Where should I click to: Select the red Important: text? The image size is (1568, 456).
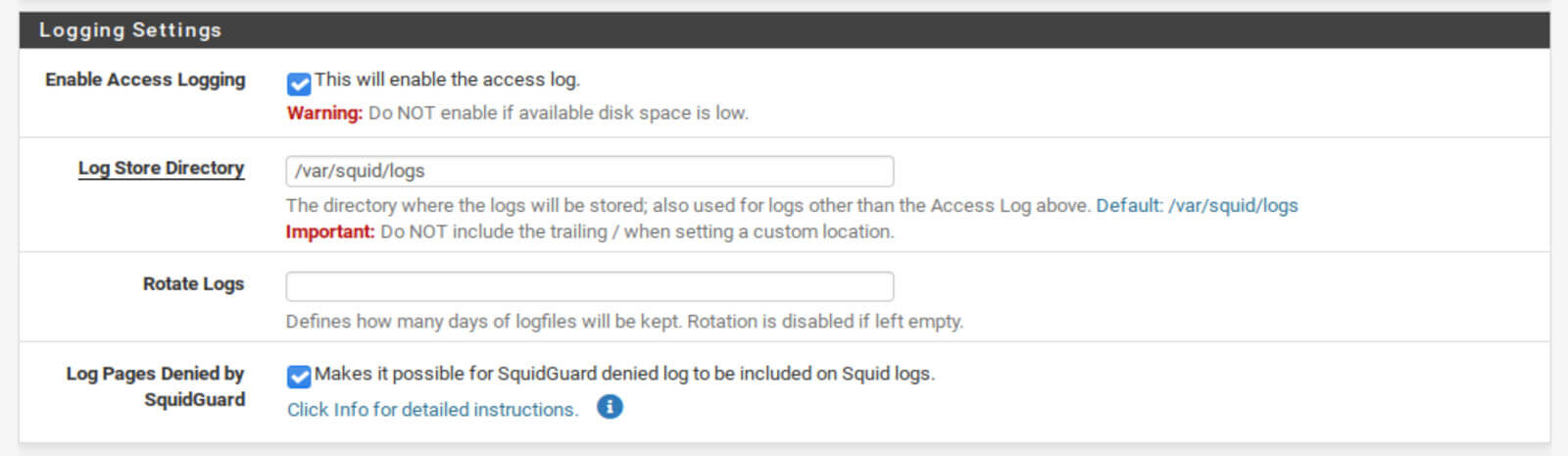[330, 232]
